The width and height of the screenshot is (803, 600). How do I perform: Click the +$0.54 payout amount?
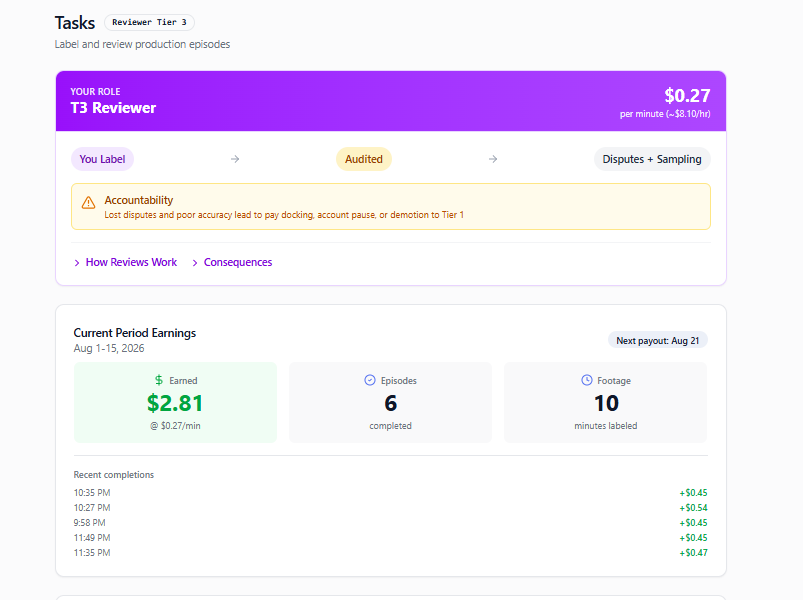[x=693, y=508]
